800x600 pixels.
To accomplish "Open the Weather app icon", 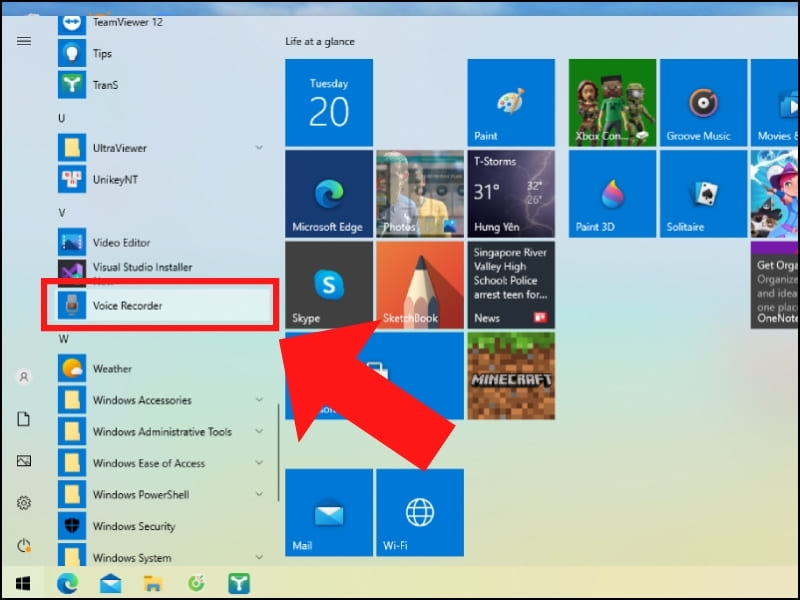I will tap(72, 368).
